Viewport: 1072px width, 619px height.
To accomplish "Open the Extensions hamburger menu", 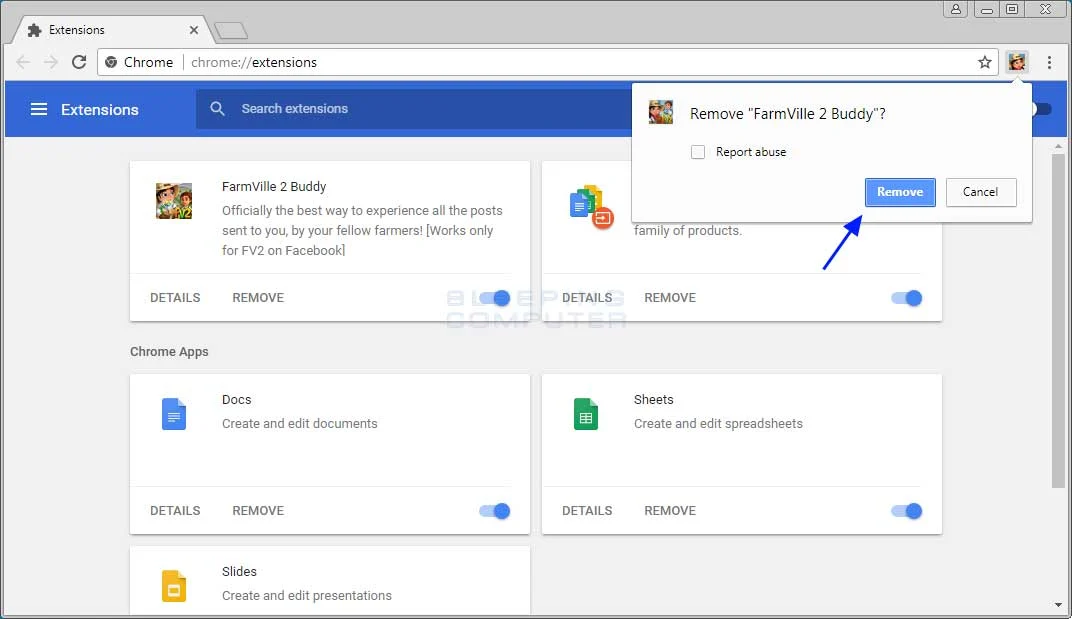I will click(x=39, y=109).
